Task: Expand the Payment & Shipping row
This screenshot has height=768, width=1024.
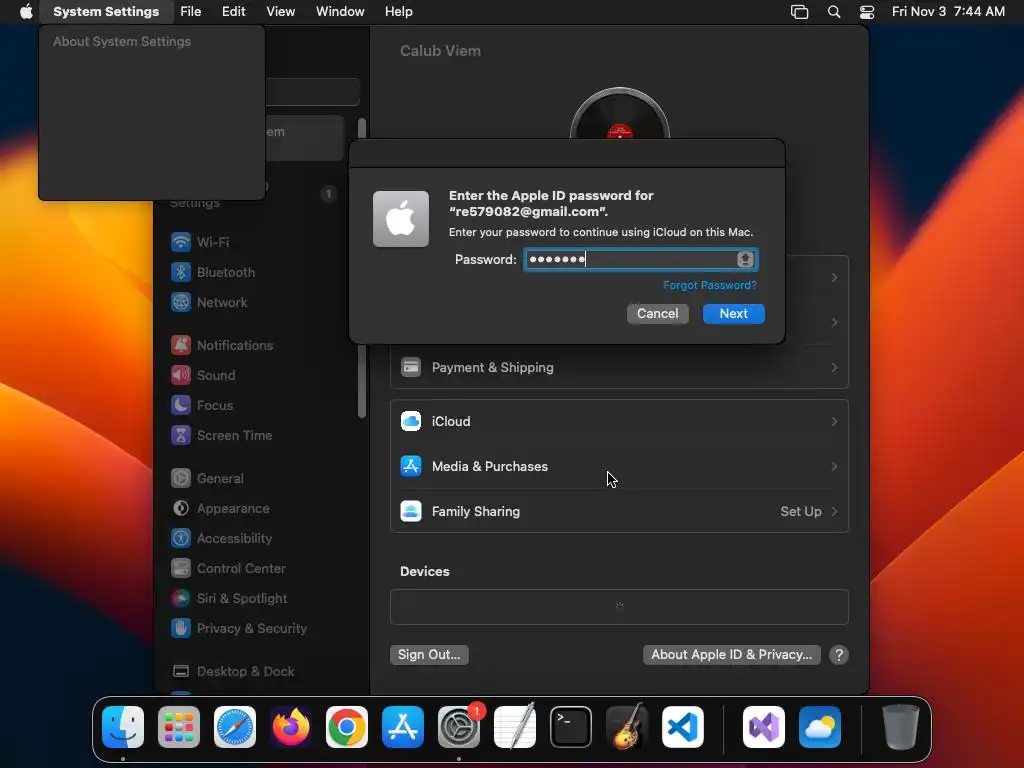Action: [619, 368]
